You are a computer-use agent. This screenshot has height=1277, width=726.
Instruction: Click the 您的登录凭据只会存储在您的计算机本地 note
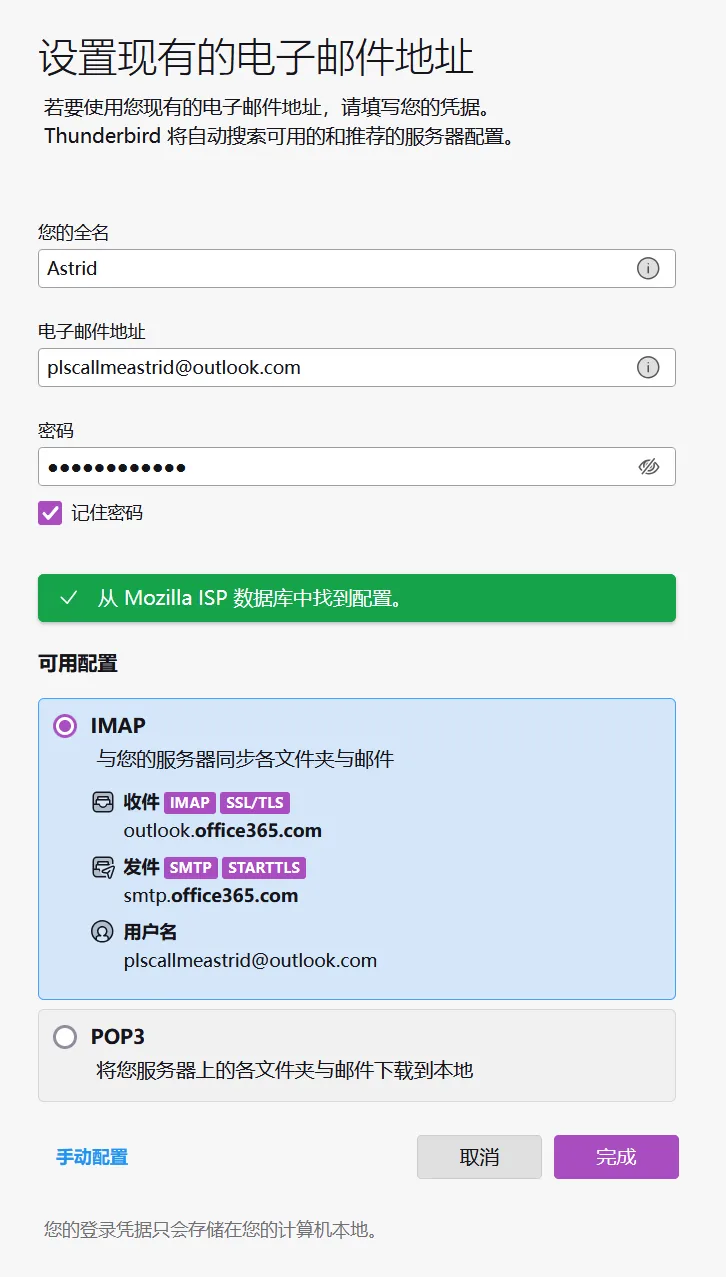[x=210, y=1229]
